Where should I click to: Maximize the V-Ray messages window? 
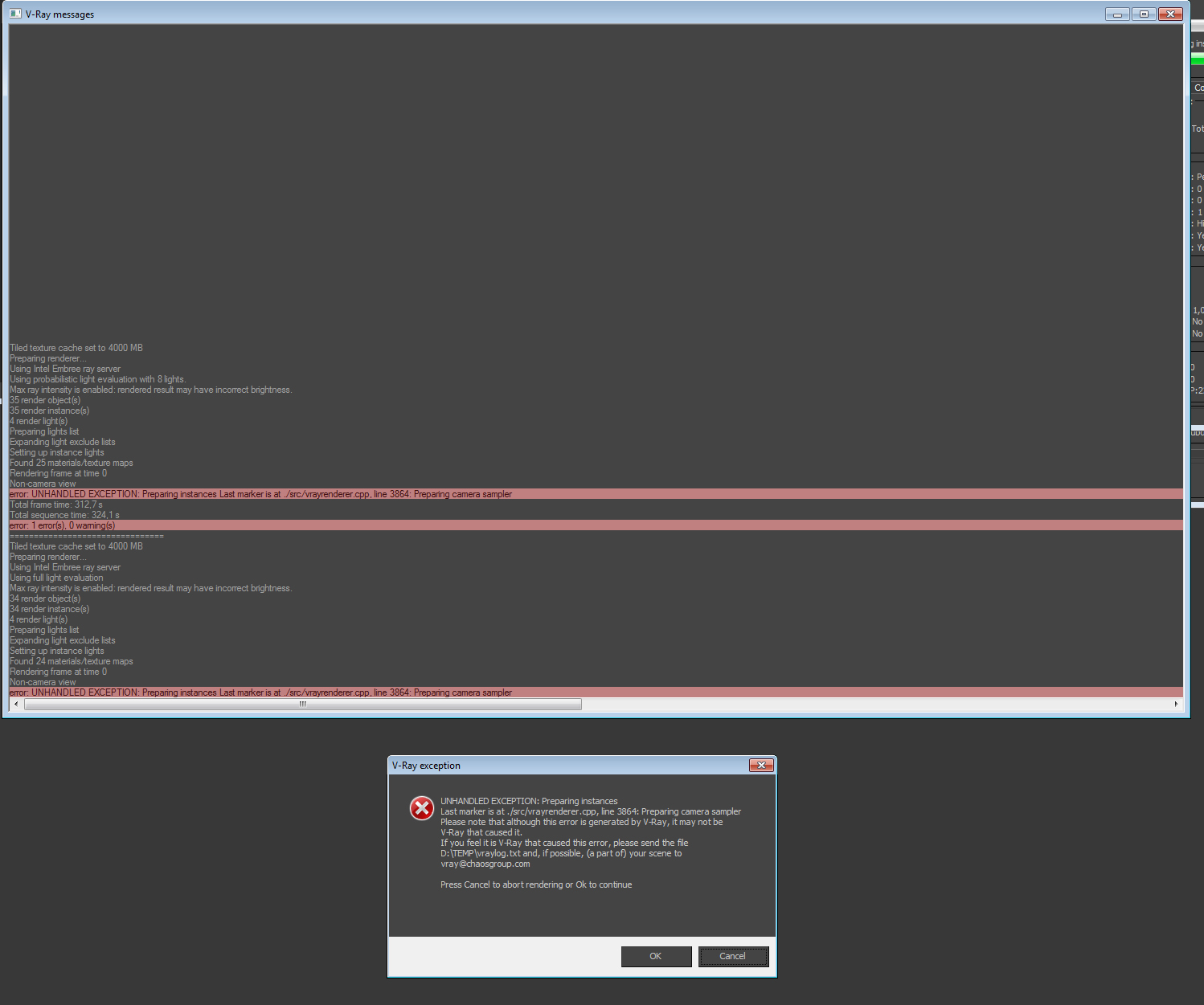pyautogui.click(x=1144, y=14)
